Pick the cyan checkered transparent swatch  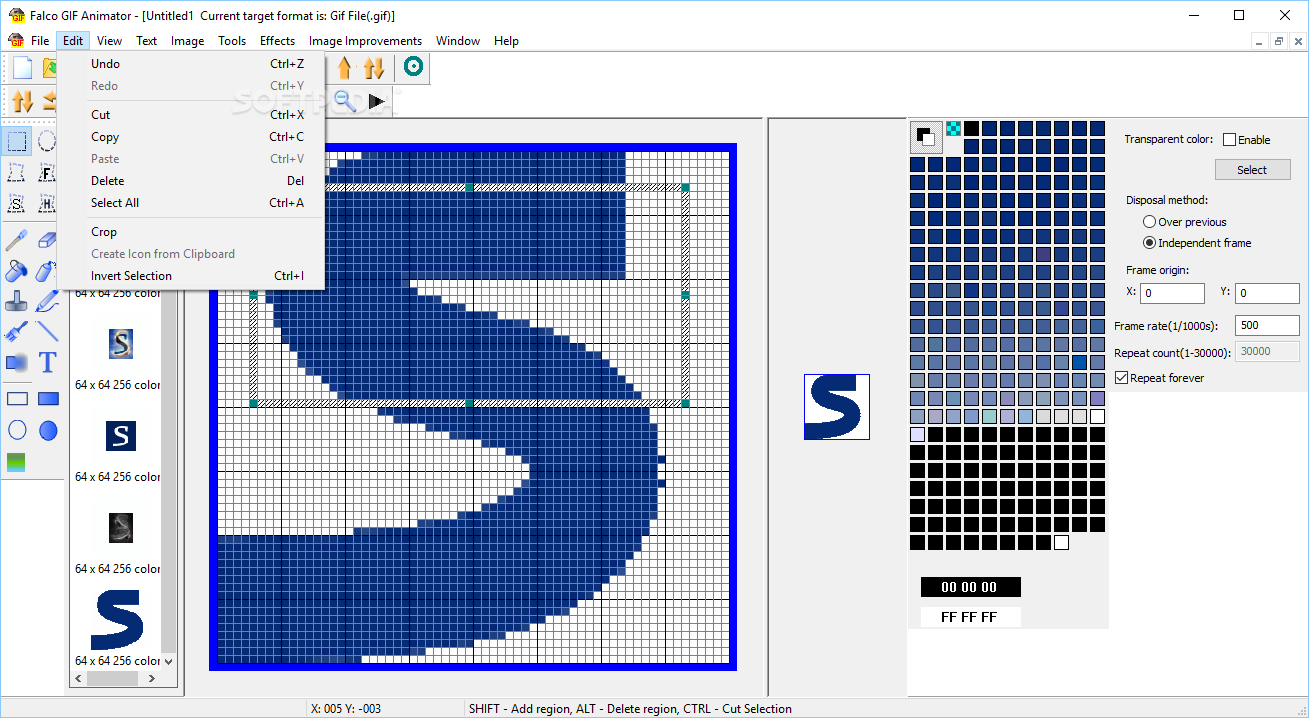coord(953,128)
